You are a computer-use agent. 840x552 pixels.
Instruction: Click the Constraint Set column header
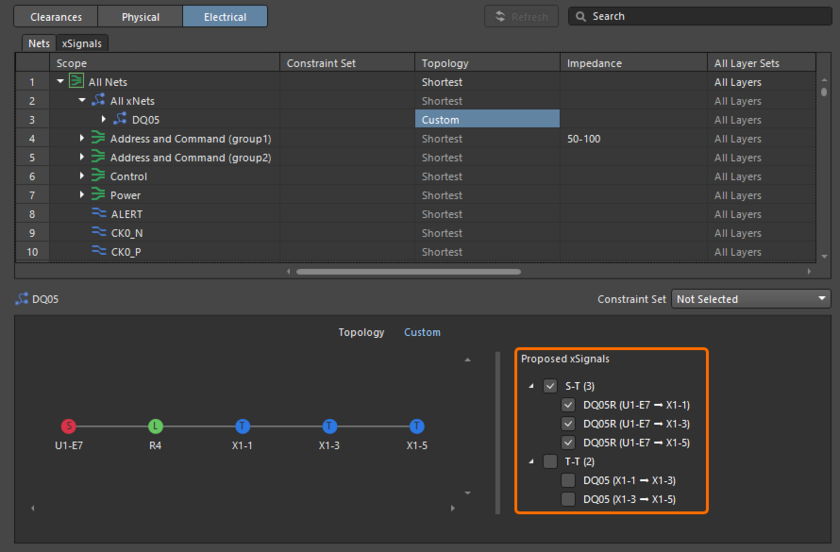tap(347, 63)
